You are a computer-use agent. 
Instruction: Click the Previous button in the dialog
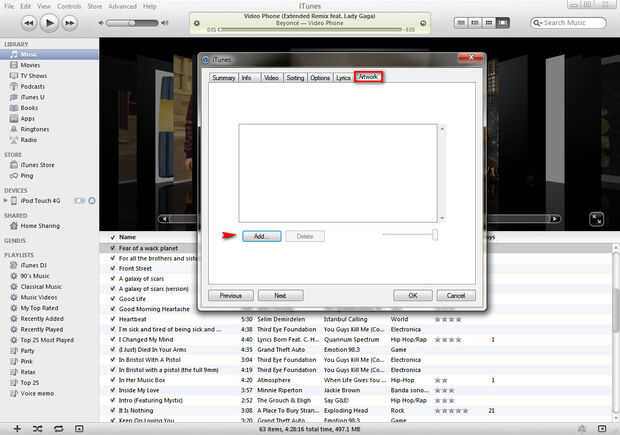pyautogui.click(x=231, y=295)
